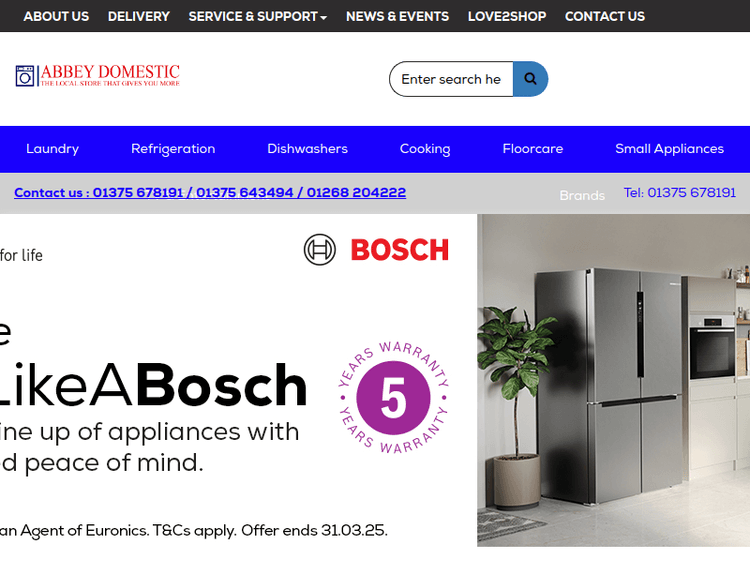Open the Cooking category

tap(425, 149)
